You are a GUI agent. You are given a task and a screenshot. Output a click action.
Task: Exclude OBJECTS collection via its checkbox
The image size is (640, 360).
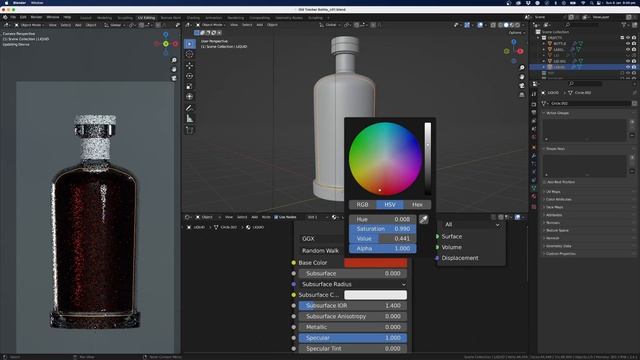(x=622, y=38)
